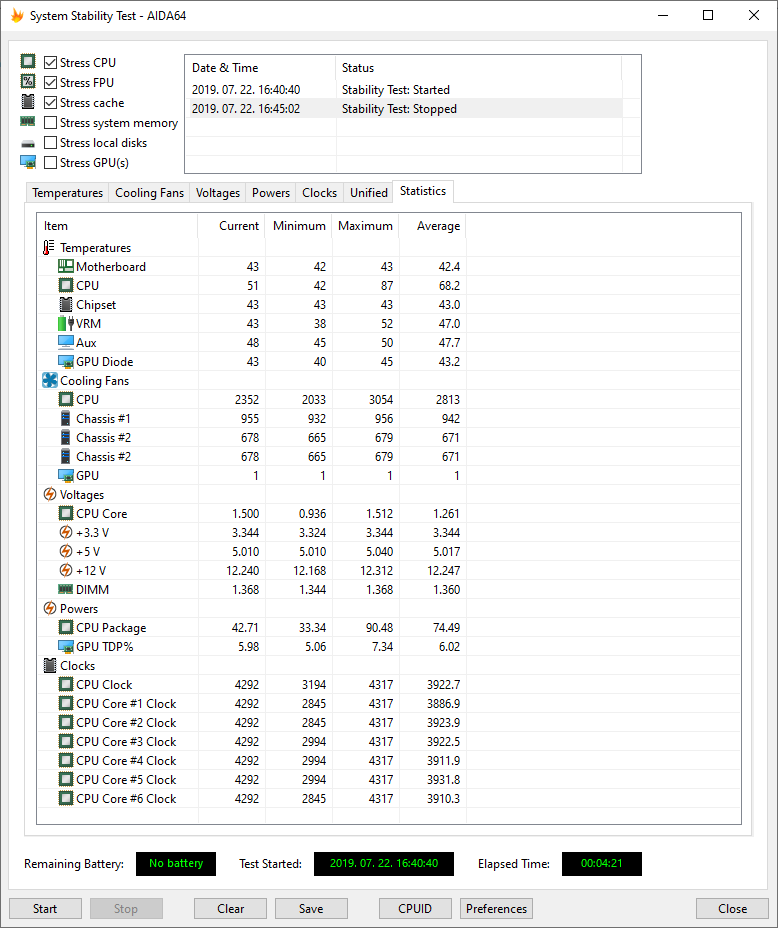The width and height of the screenshot is (778, 928).
Task: Click the CPU chip icon beside Stress CPU
Action: coord(28,61)
